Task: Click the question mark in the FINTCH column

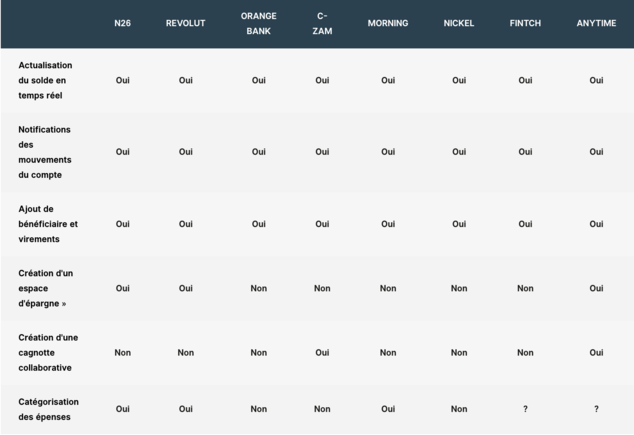Action: coord(525,409)
